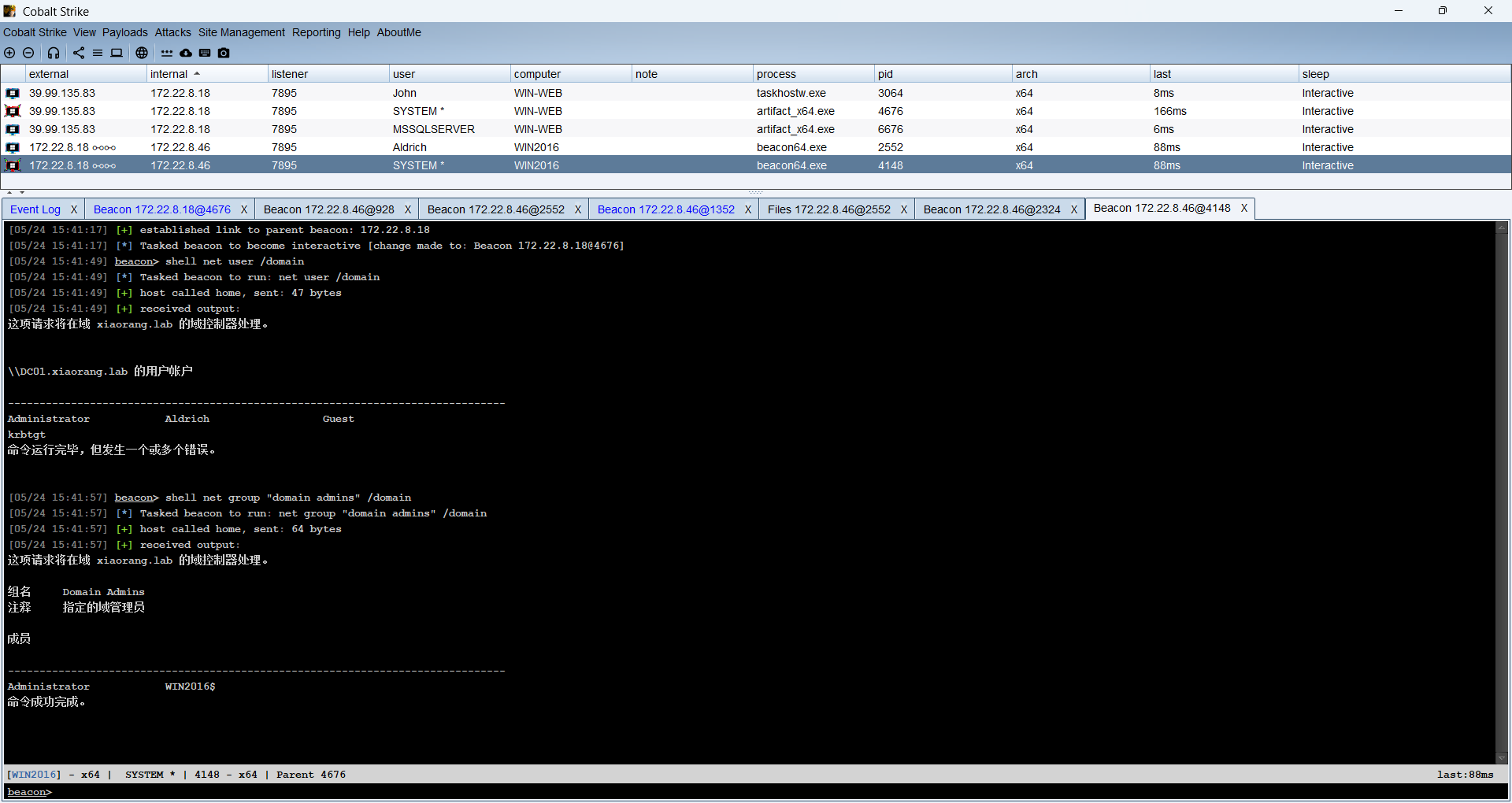Switch to session table view icon
This screenshot has height=803, width=1512.
98,53
